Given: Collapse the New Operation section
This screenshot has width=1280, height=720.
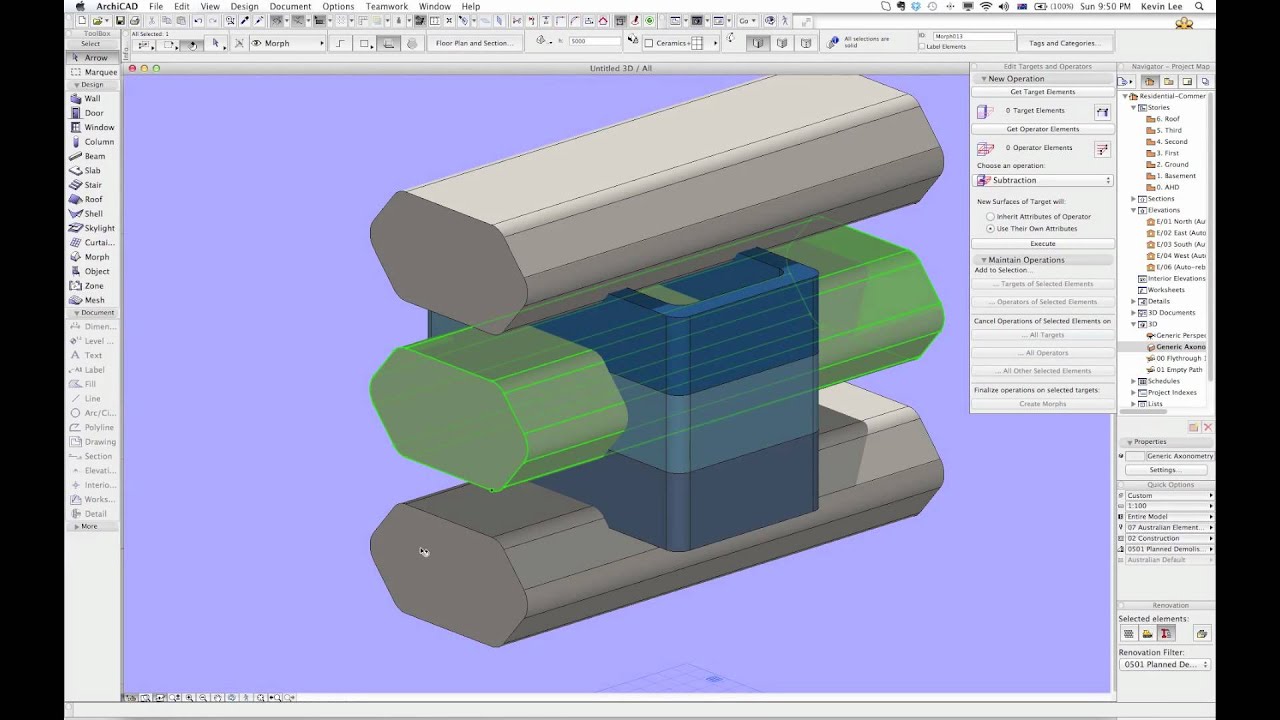Looking at the screenshot, I should [x=984, y=78].
